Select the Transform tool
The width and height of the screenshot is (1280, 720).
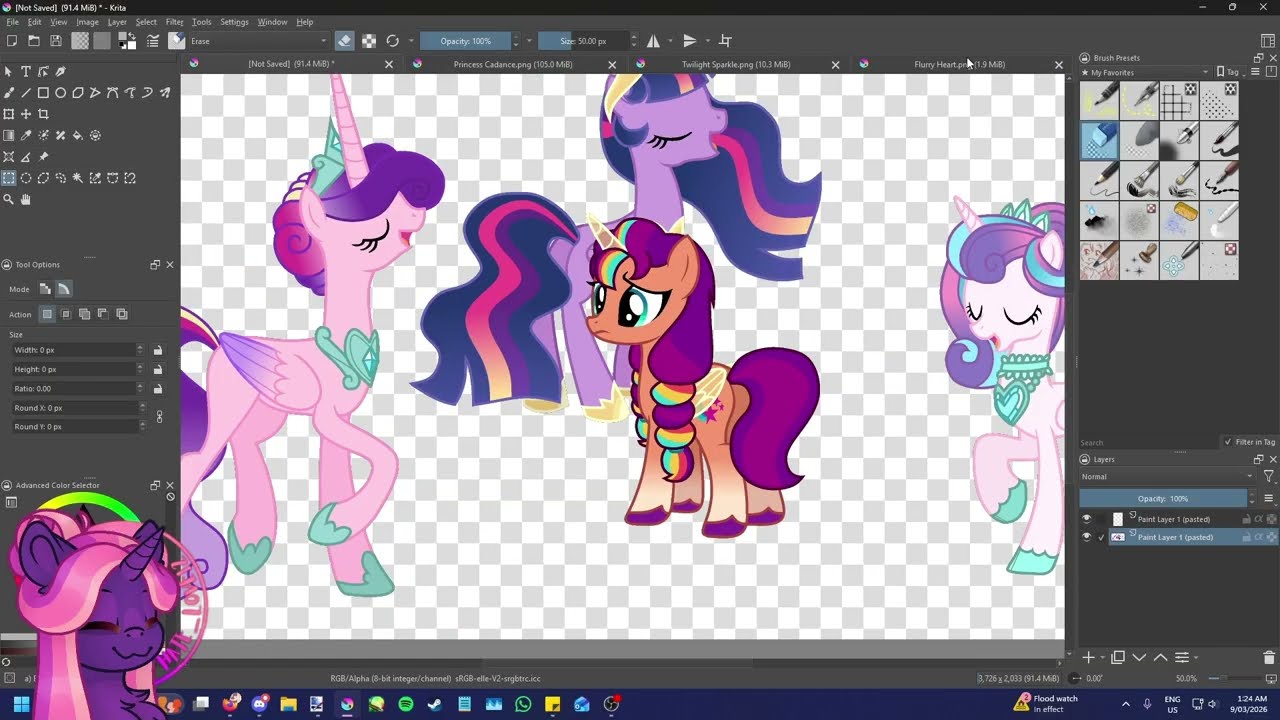tap(9, 114)
